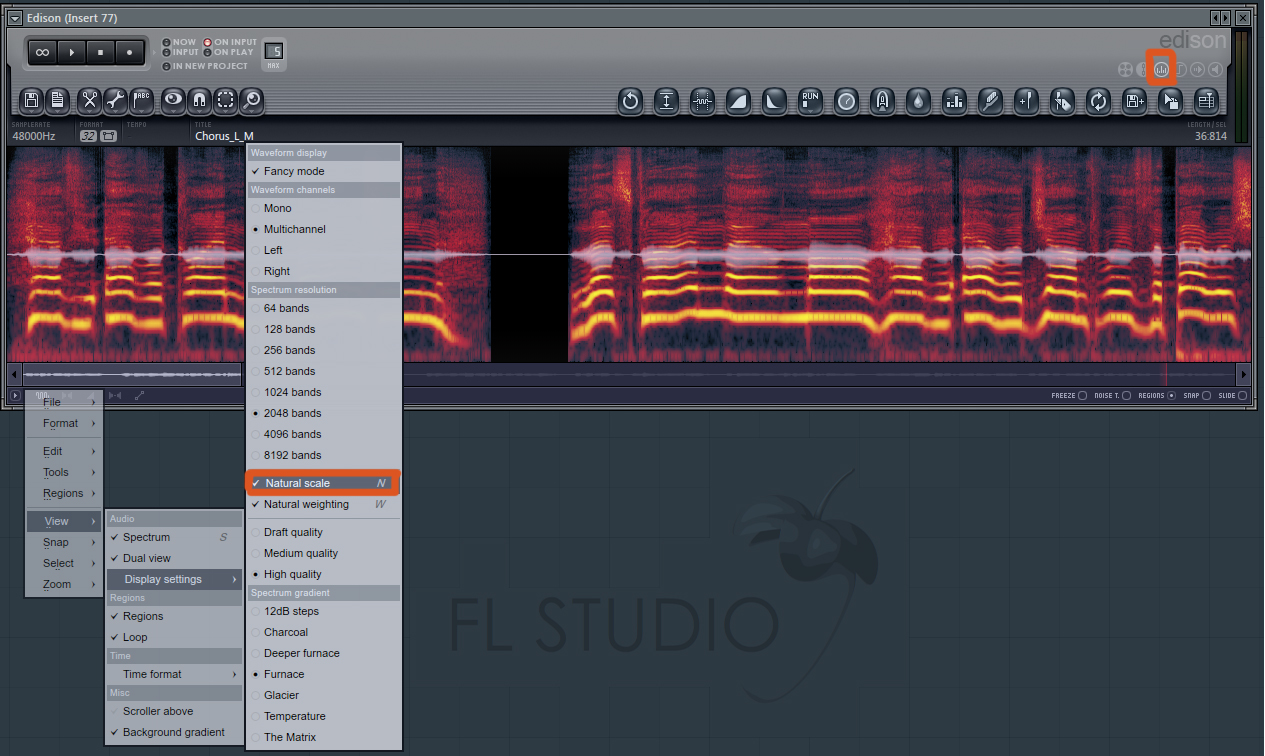Apply the Fade in ramp icon

[739, 100]
